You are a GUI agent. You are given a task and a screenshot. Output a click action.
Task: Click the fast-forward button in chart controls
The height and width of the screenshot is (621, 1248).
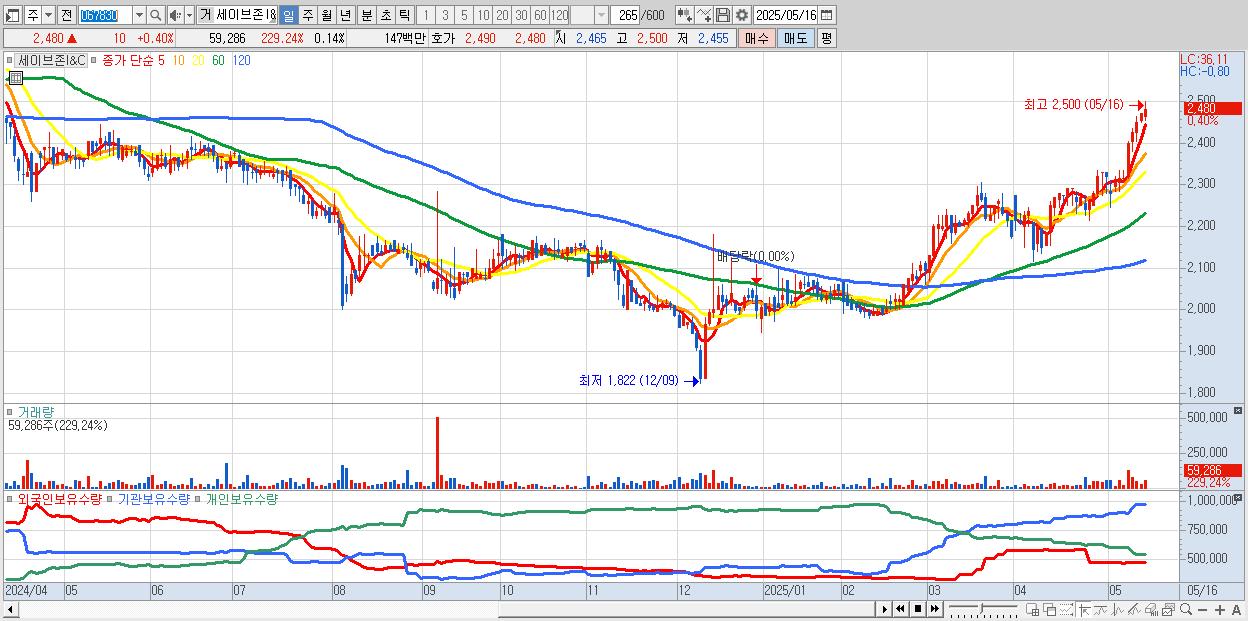pos(935,609)
